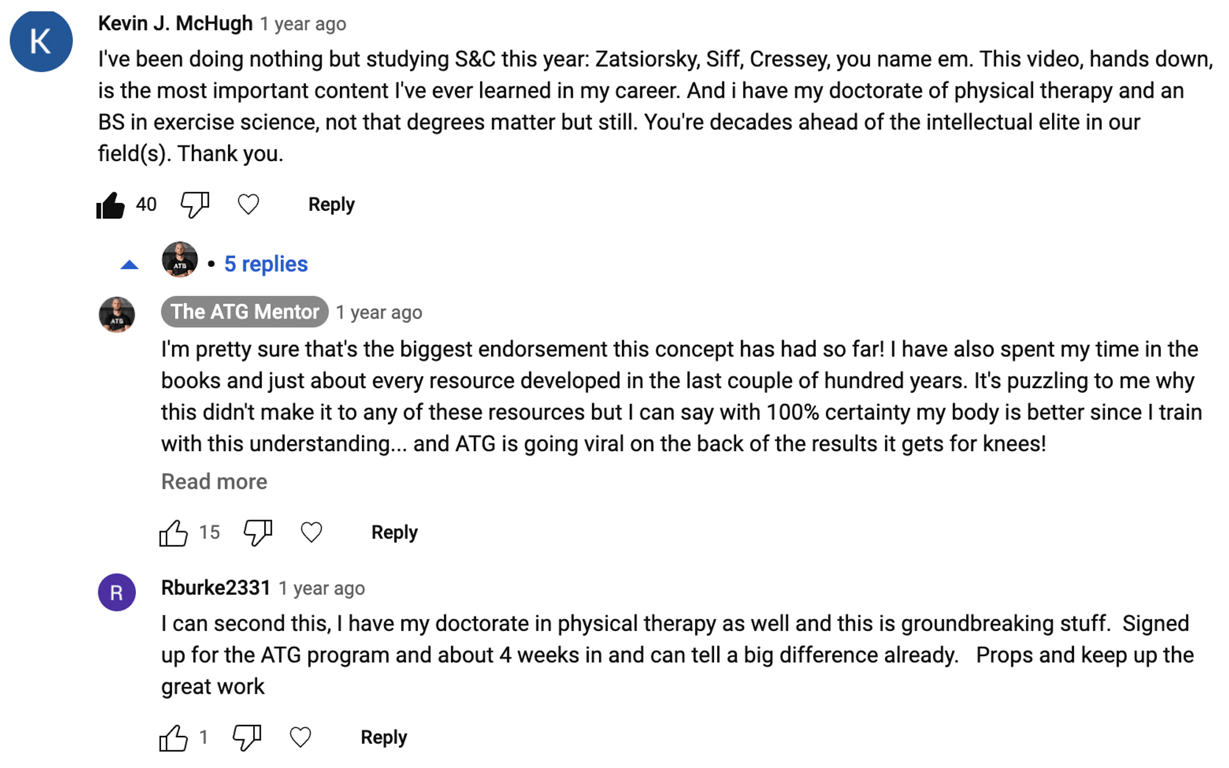Like Kevin J. McHugh's comment
1229x768 pixels.
111,205
